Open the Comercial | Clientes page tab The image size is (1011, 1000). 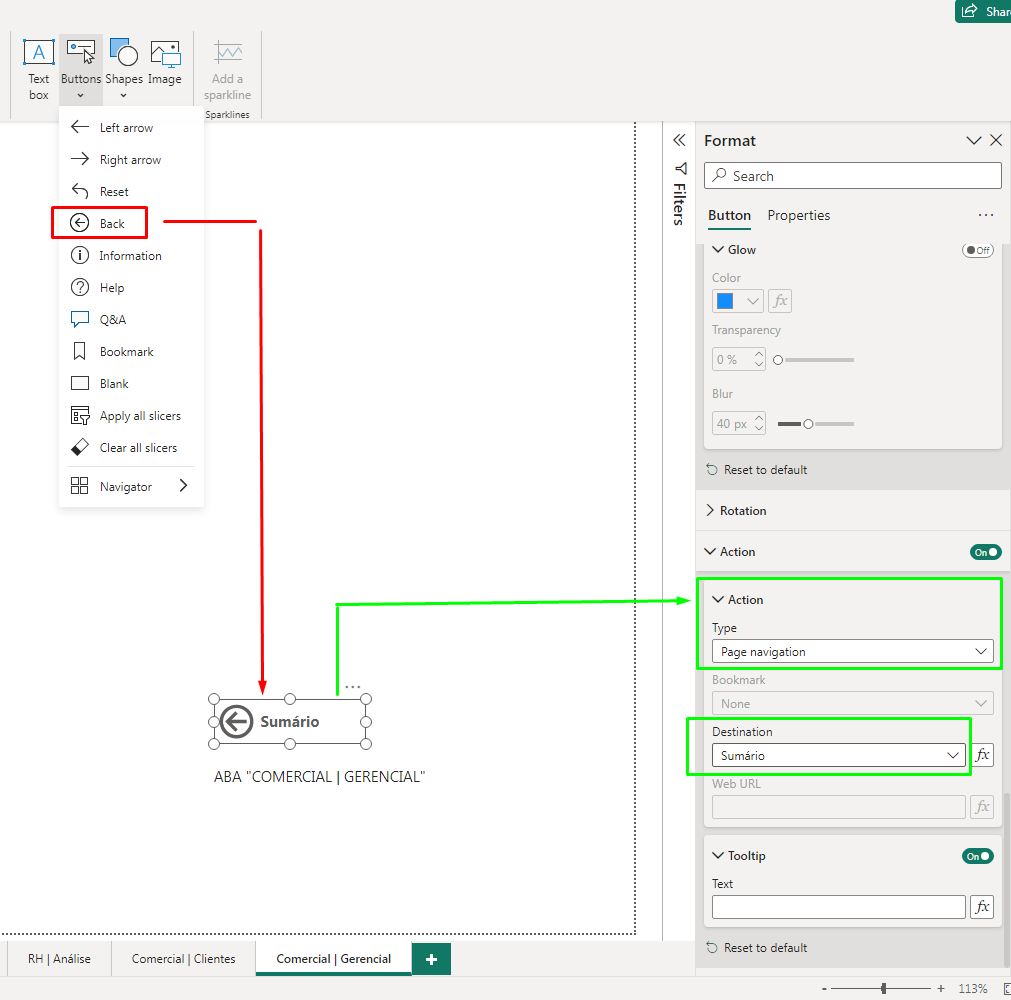tap(184, 959)
